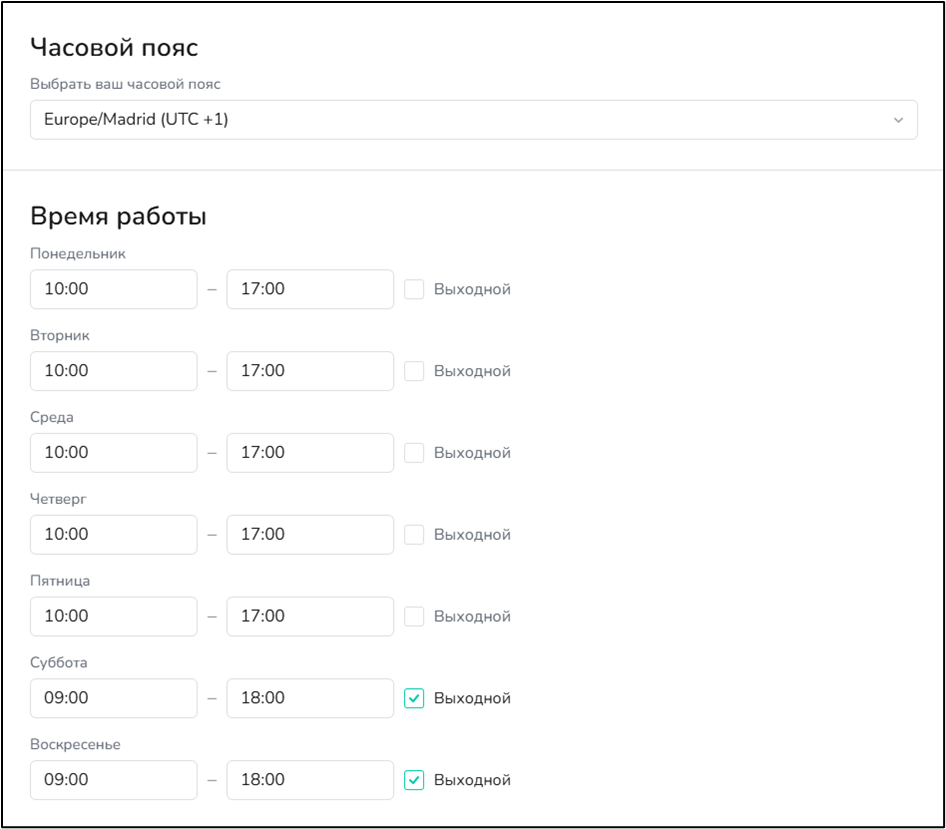Select the Среда end time 17:00 field

(310, 453)
